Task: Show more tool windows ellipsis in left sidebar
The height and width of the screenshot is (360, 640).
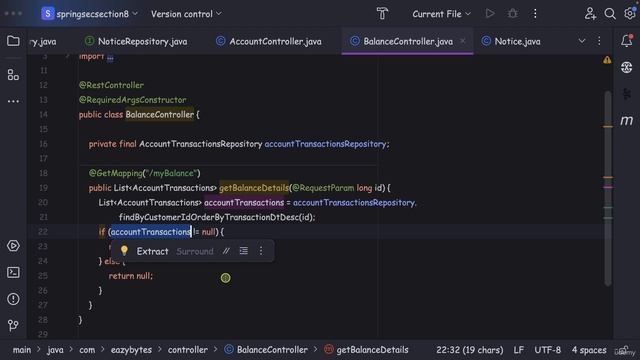Action: pyautogui.click(x=13, y=101)
